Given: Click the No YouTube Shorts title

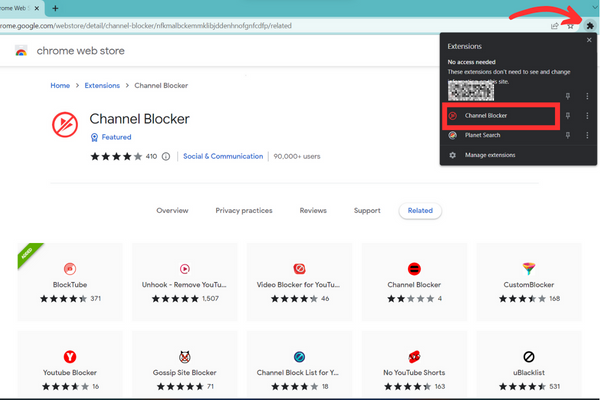Looking at the screenshot, I should (x=414, y=372).
